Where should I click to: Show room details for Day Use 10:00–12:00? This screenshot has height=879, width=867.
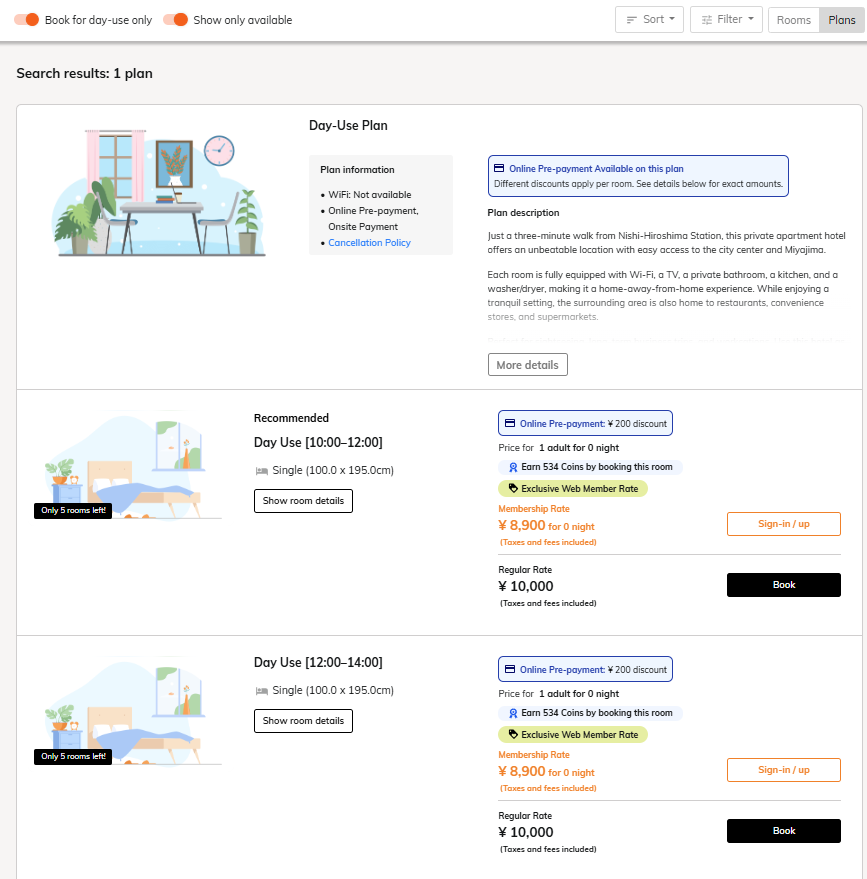[x=303, y=501]
